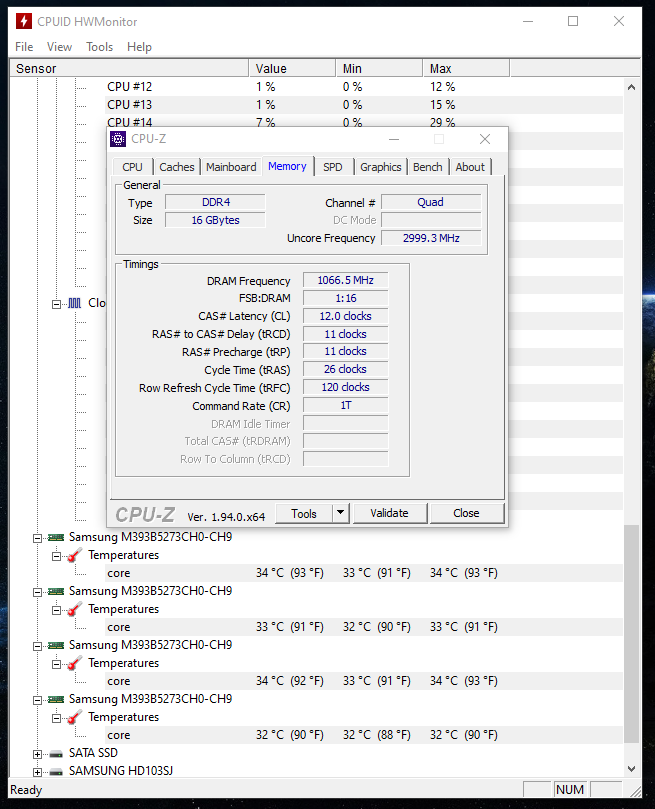Click the FSB:DRAM 1:16 value

[x=346, y=298]
